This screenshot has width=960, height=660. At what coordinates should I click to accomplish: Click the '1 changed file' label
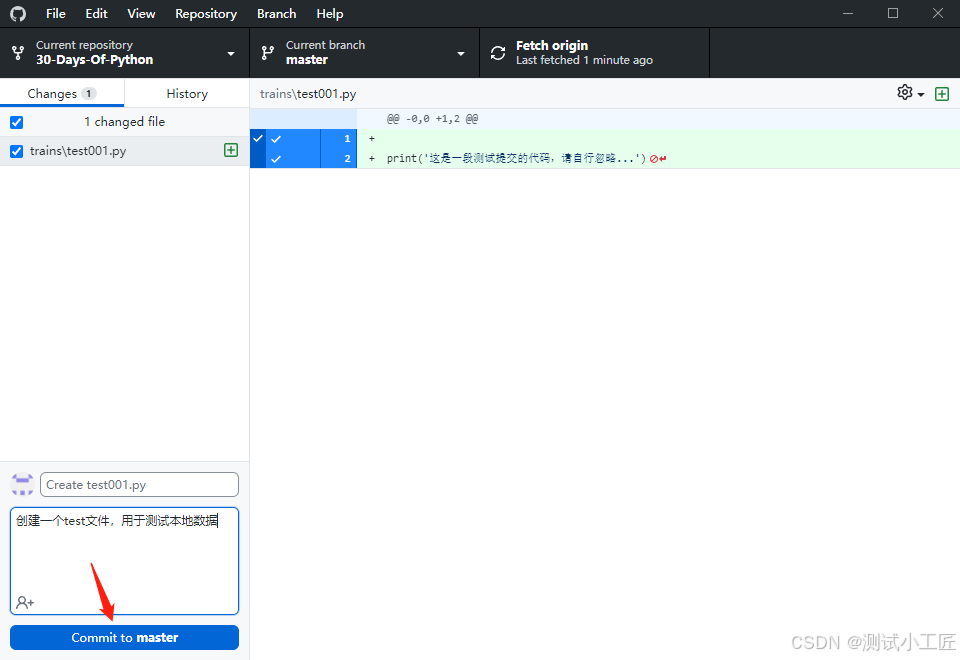(124, 122)
